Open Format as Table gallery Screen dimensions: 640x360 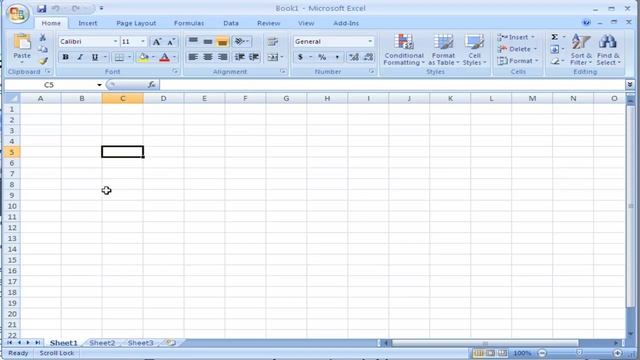444,50
